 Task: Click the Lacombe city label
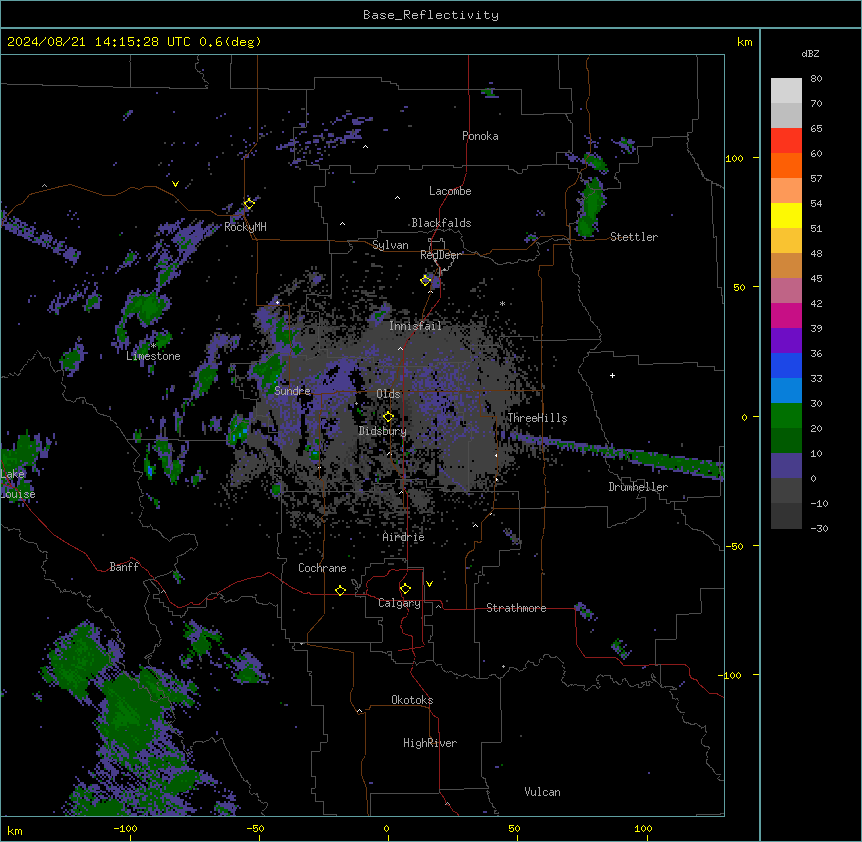(x=450, y=191)
